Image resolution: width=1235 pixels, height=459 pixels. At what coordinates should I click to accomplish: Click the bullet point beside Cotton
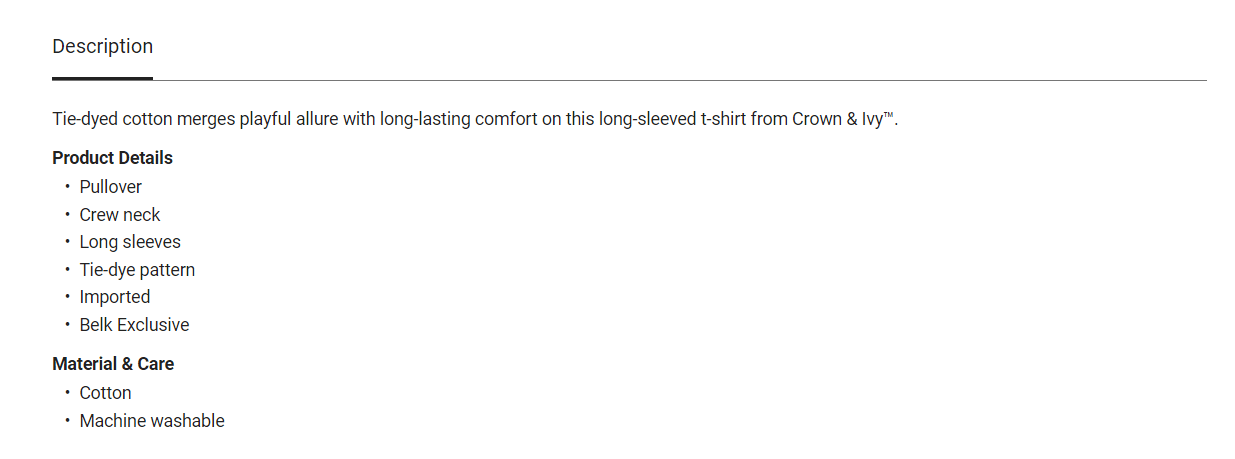(x=68, y=393)
